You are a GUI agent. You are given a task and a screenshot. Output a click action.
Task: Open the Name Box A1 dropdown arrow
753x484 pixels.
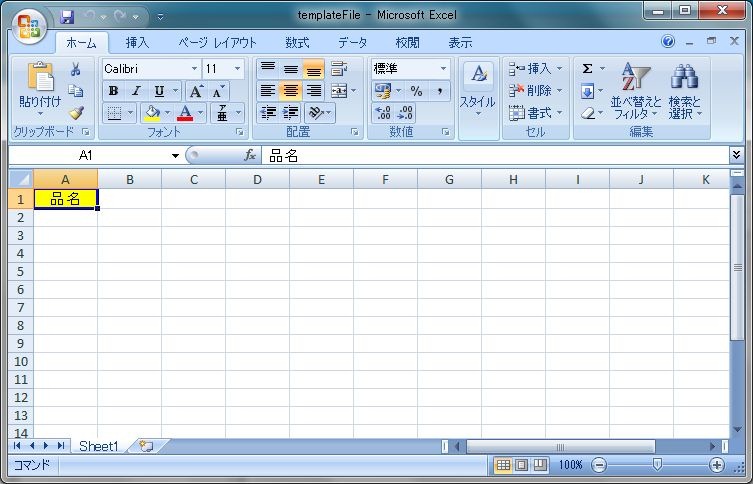[x=175, y=156]
